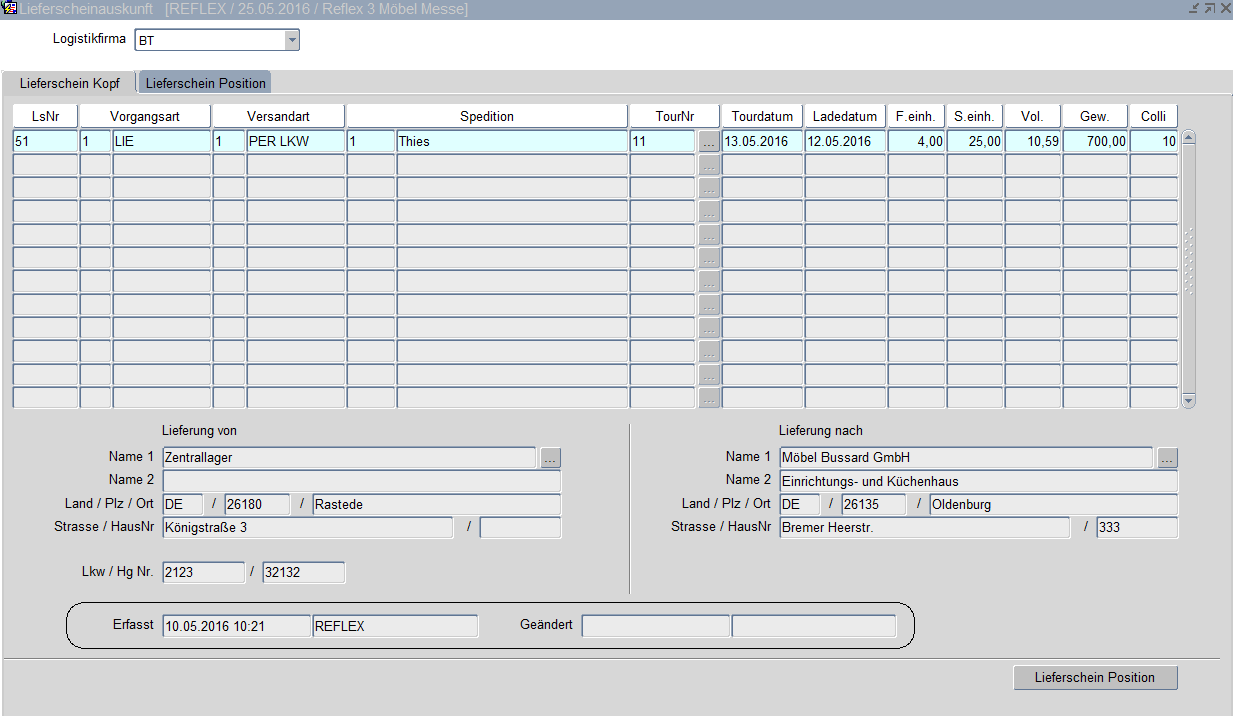The width and height of the screenshot is (1233, 716).
Task: Click the Königstraße 3 street field
Action: (307, 528)
